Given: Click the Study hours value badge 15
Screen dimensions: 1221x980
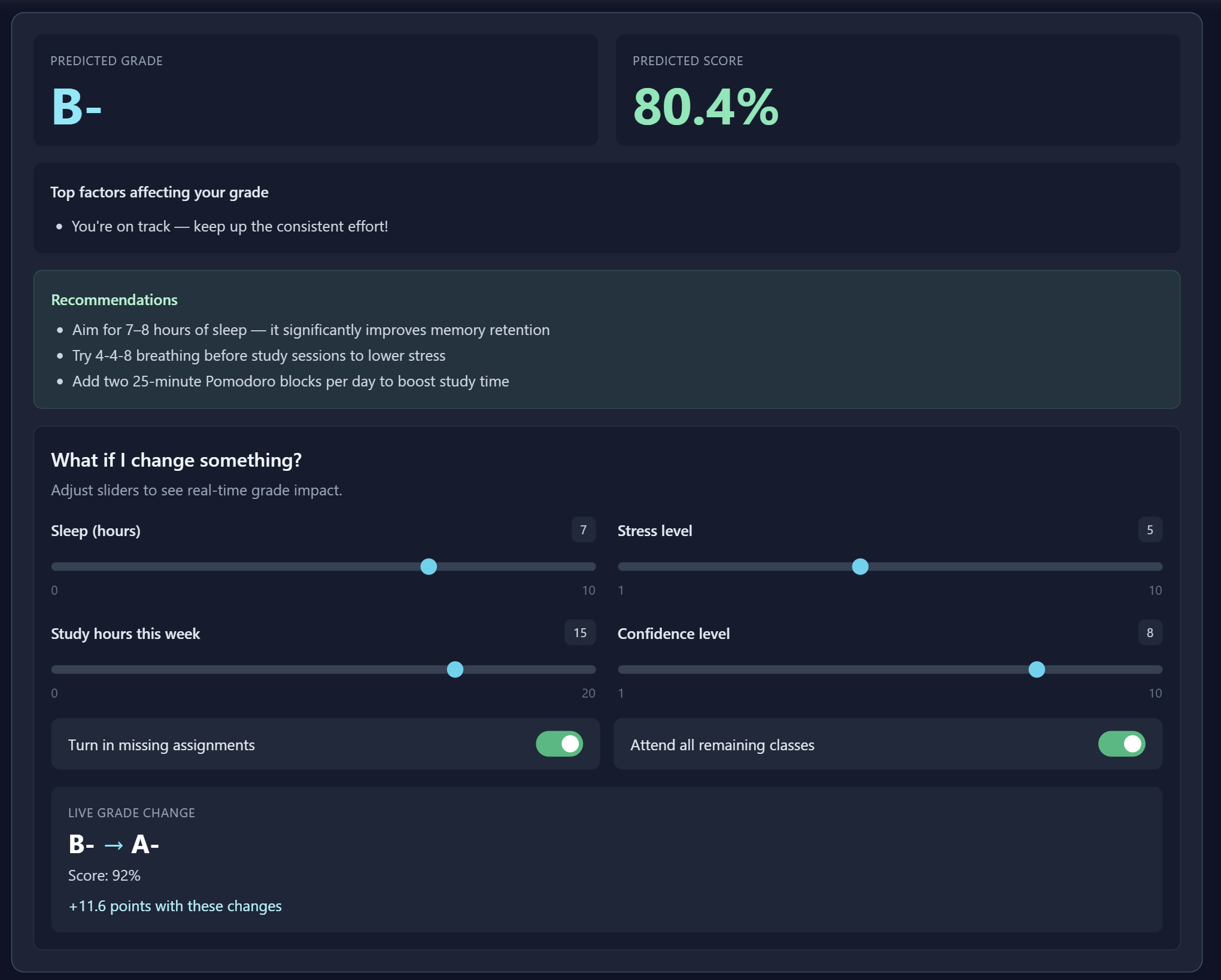Looking at the screenshot, I should click(x=579, y=633).
